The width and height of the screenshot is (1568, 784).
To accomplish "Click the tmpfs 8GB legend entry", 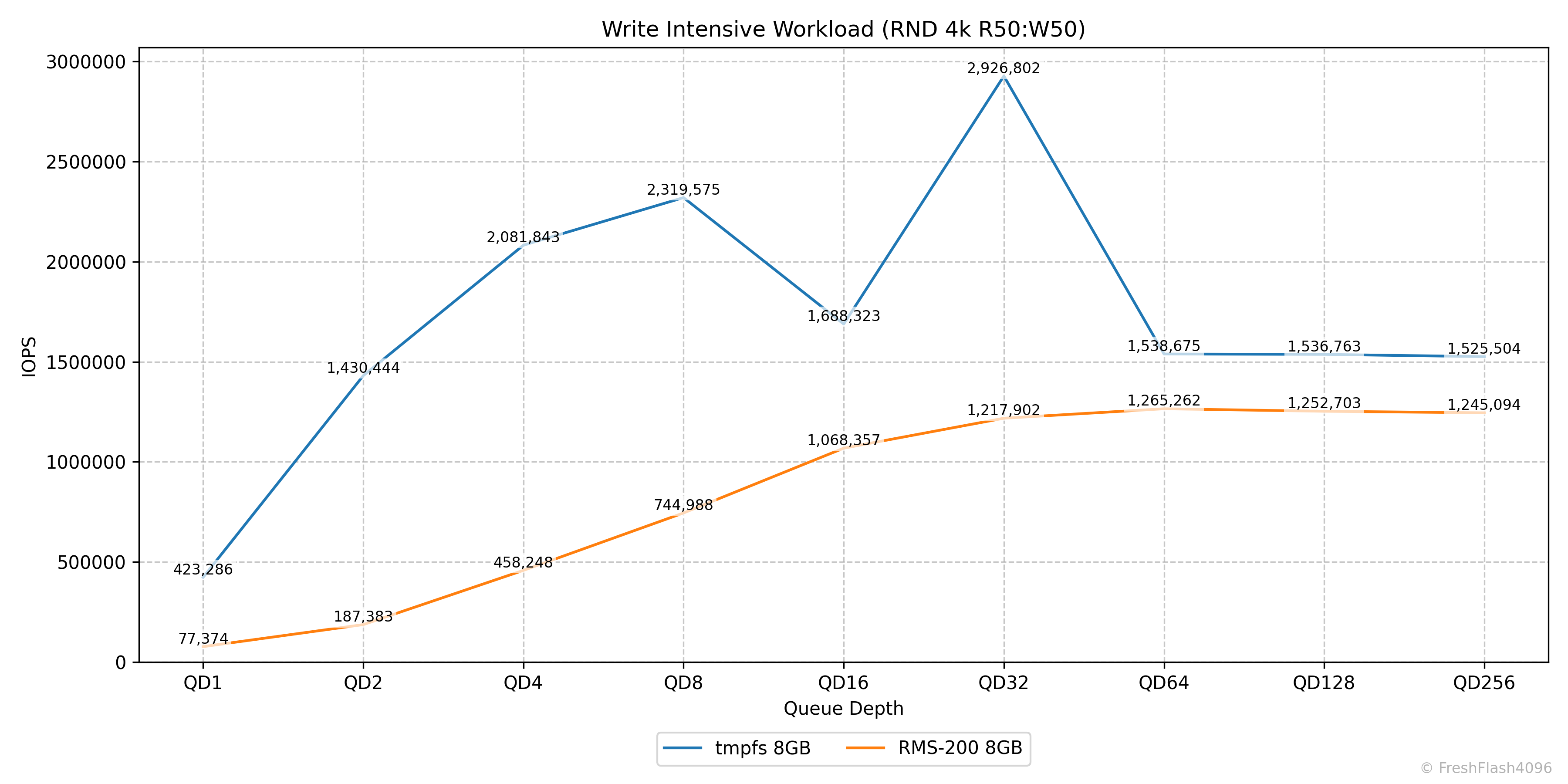I will click(762, 748).
